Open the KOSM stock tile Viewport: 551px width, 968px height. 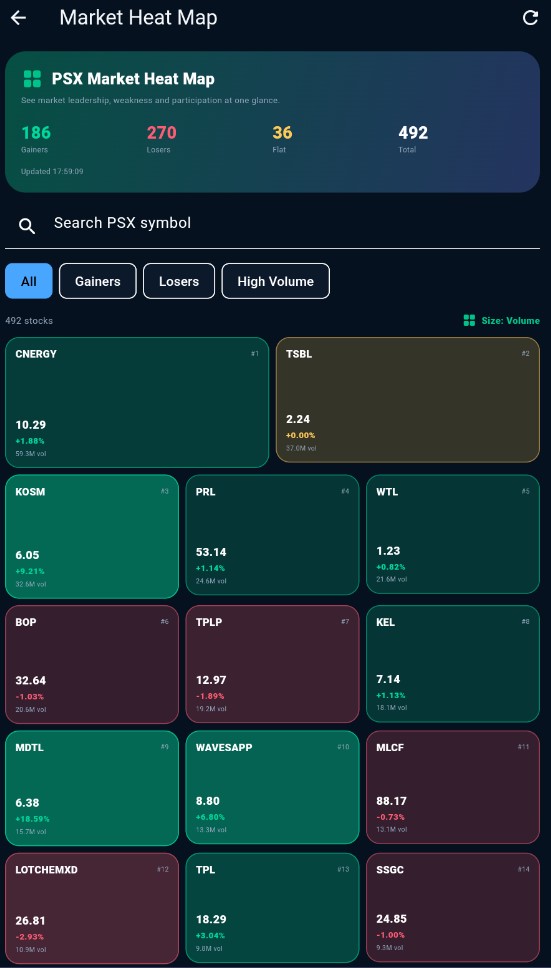click(92, 536)
